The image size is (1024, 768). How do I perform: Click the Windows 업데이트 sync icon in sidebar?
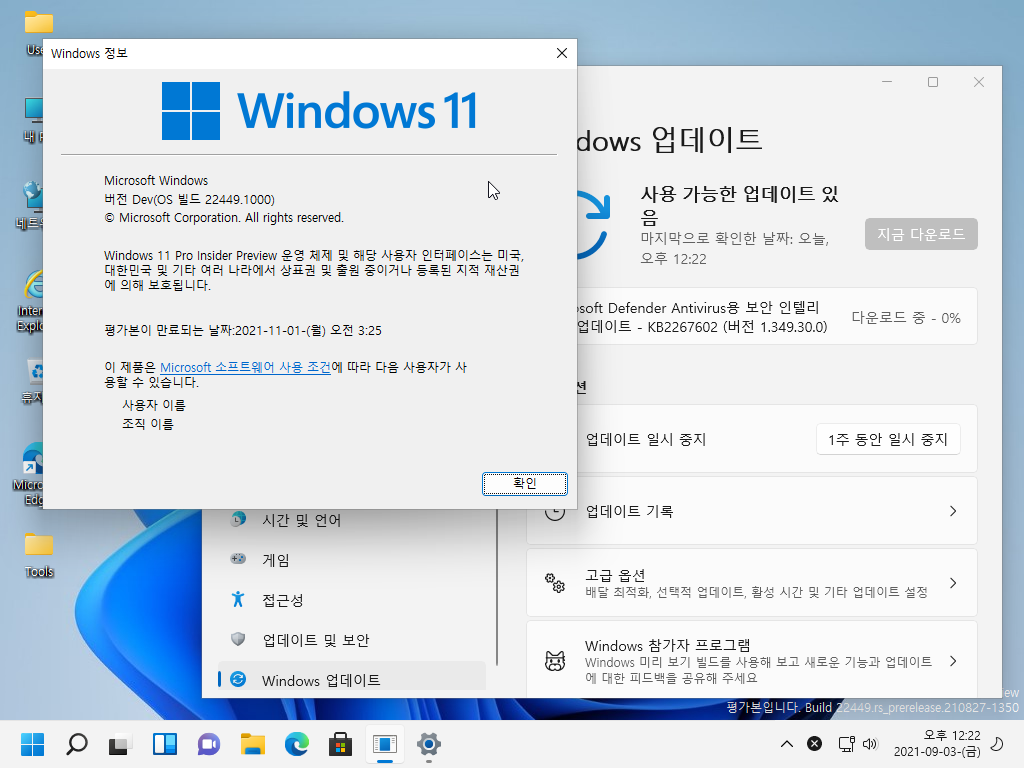coord(238,679)
